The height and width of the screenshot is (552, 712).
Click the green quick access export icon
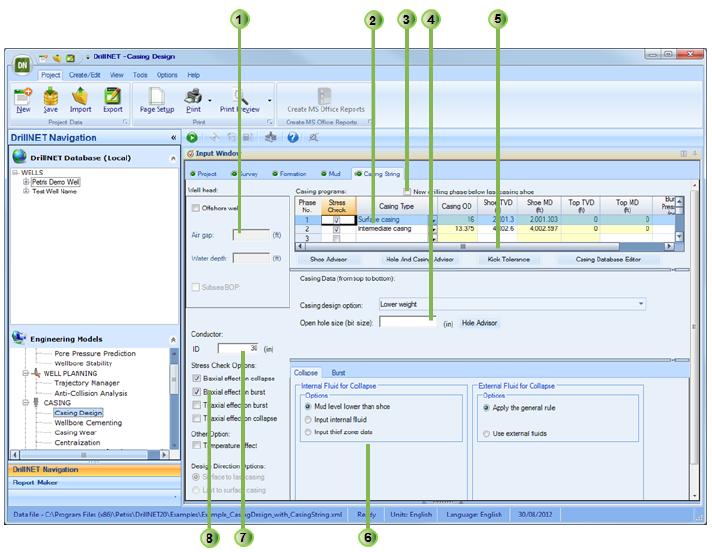pos(70,58)
